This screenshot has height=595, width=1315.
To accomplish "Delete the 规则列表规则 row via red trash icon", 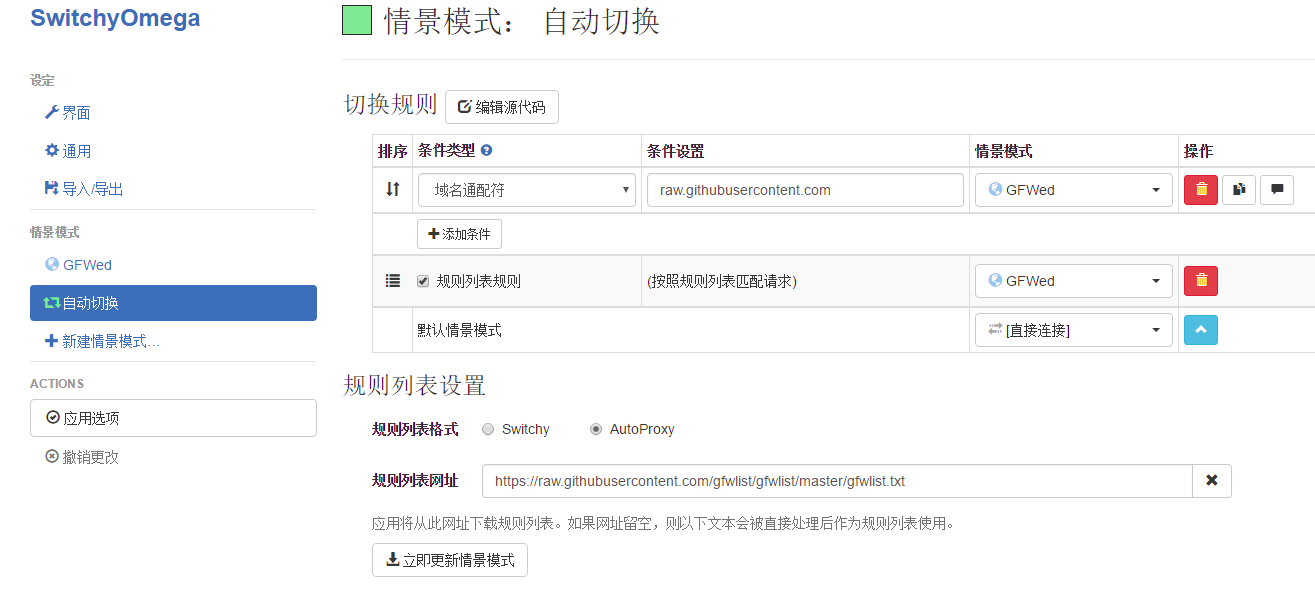I will 1200,280.
